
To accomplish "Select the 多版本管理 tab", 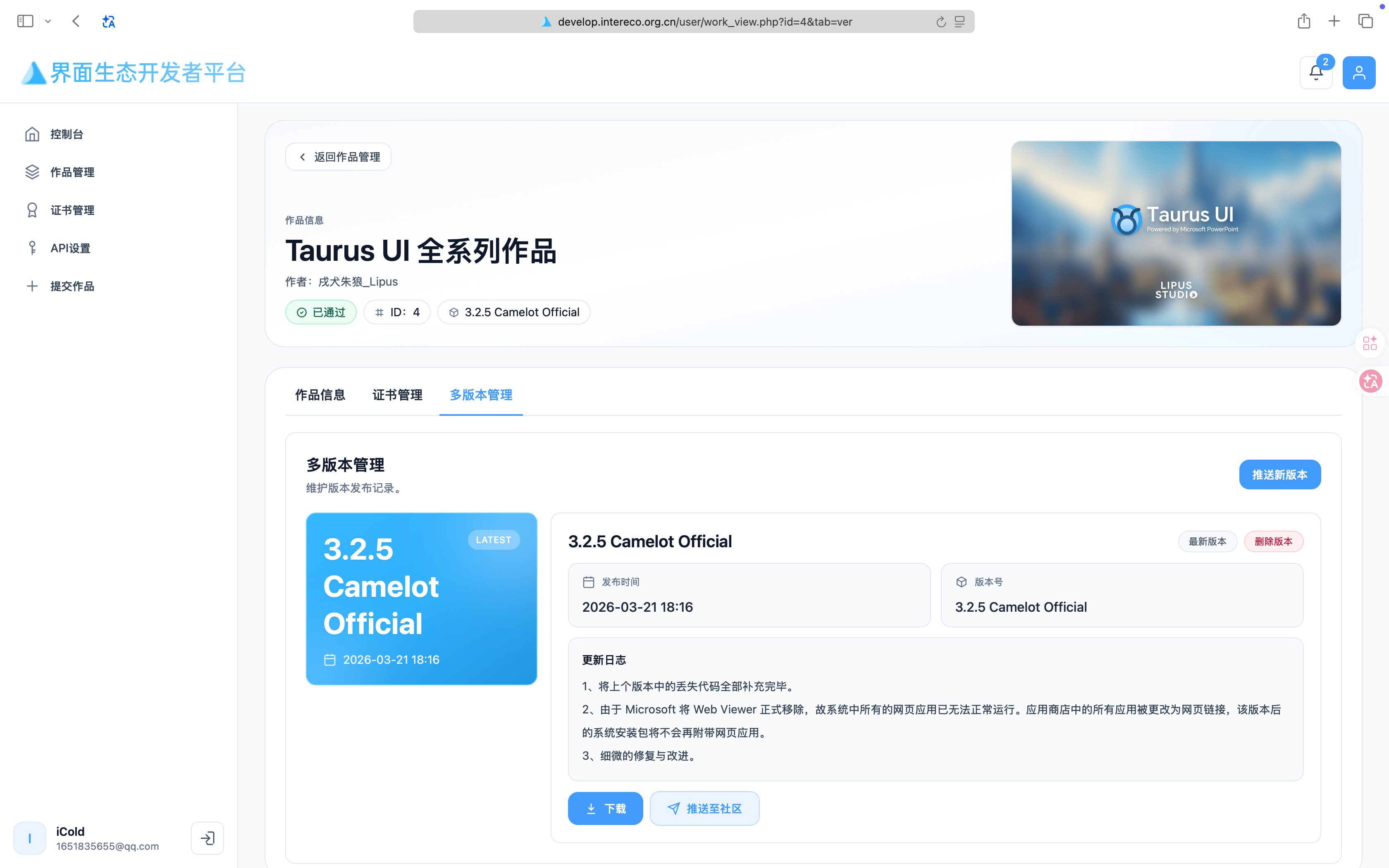I will [481, 395].
